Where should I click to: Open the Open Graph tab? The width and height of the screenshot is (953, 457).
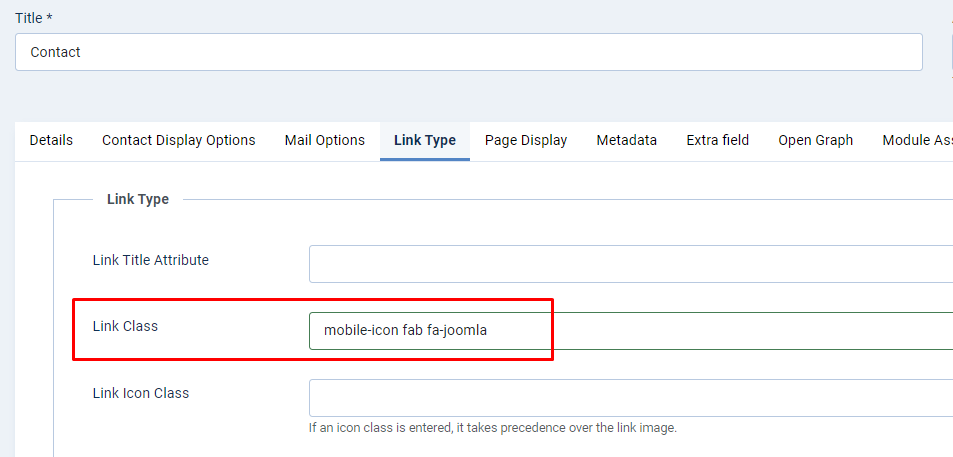[816, 140]
